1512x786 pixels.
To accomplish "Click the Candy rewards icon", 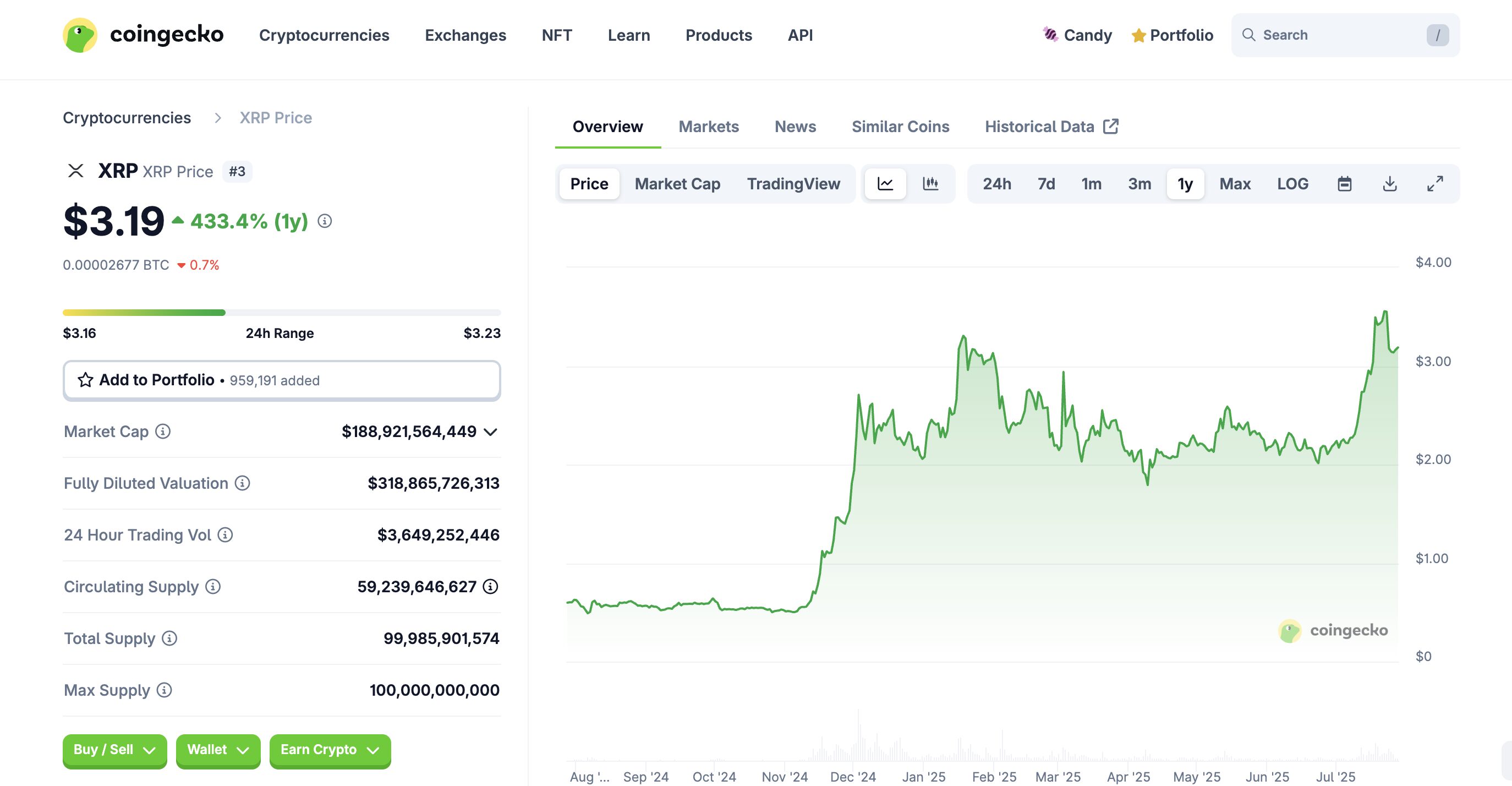I will (x=1050, y=35).
